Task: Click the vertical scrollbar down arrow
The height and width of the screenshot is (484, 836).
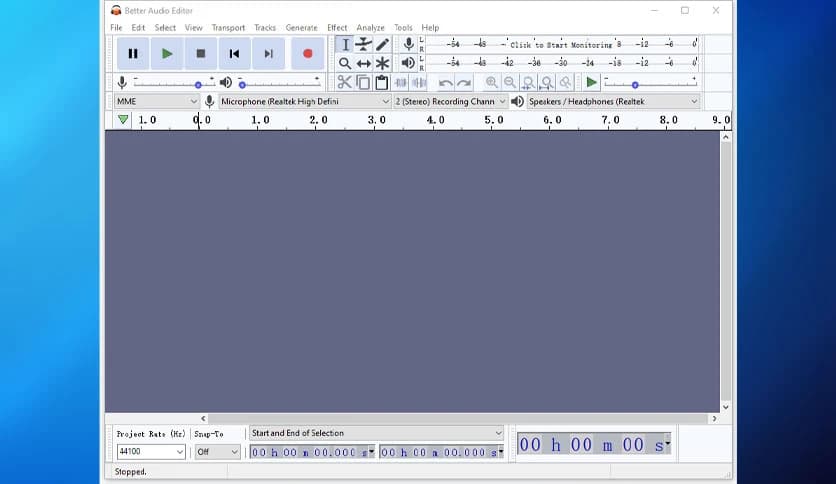Action: pyautogui.click(x=726, y=407)
